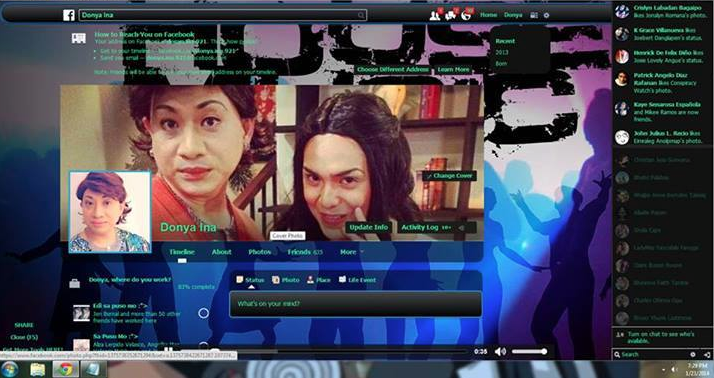Go to Home in top bar
The width and height of the screenshot is (714, 378).
[489, 15]
